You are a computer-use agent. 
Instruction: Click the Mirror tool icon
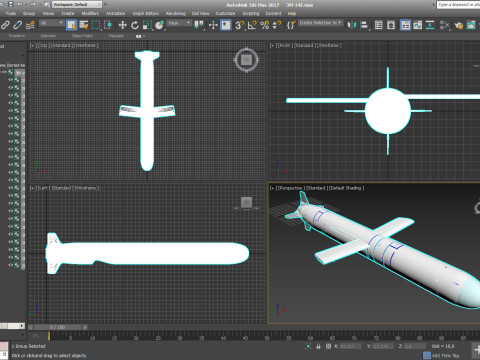pos(351,25)
